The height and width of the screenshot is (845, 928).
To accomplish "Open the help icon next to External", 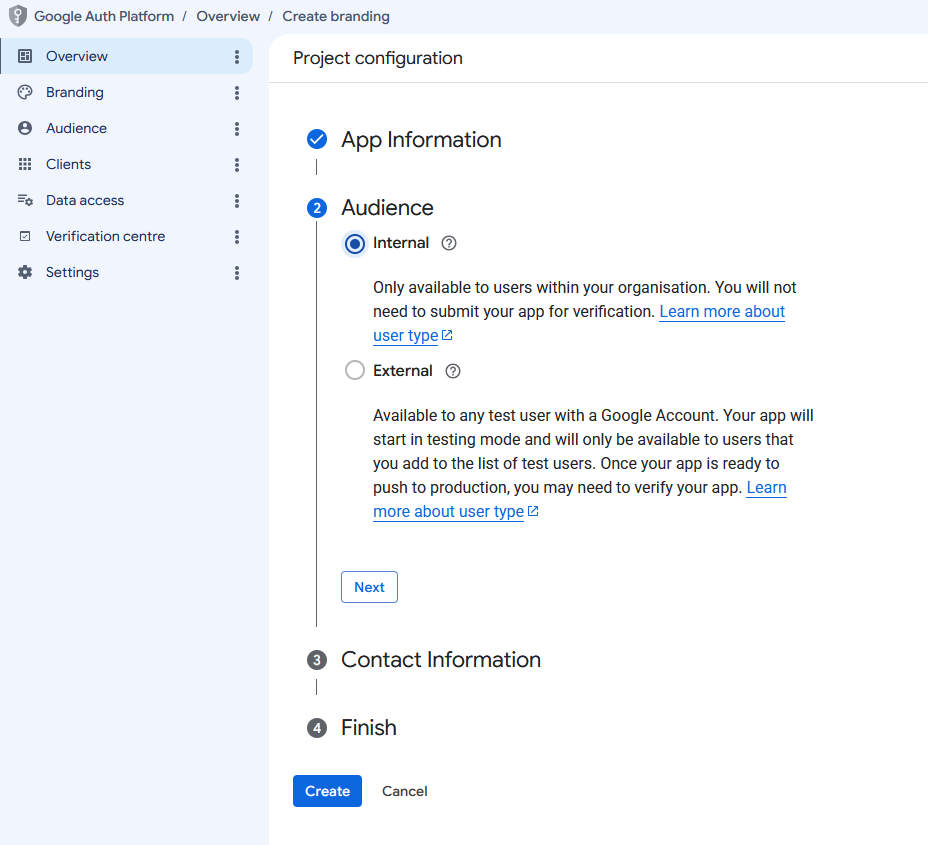I will (453, 371).
